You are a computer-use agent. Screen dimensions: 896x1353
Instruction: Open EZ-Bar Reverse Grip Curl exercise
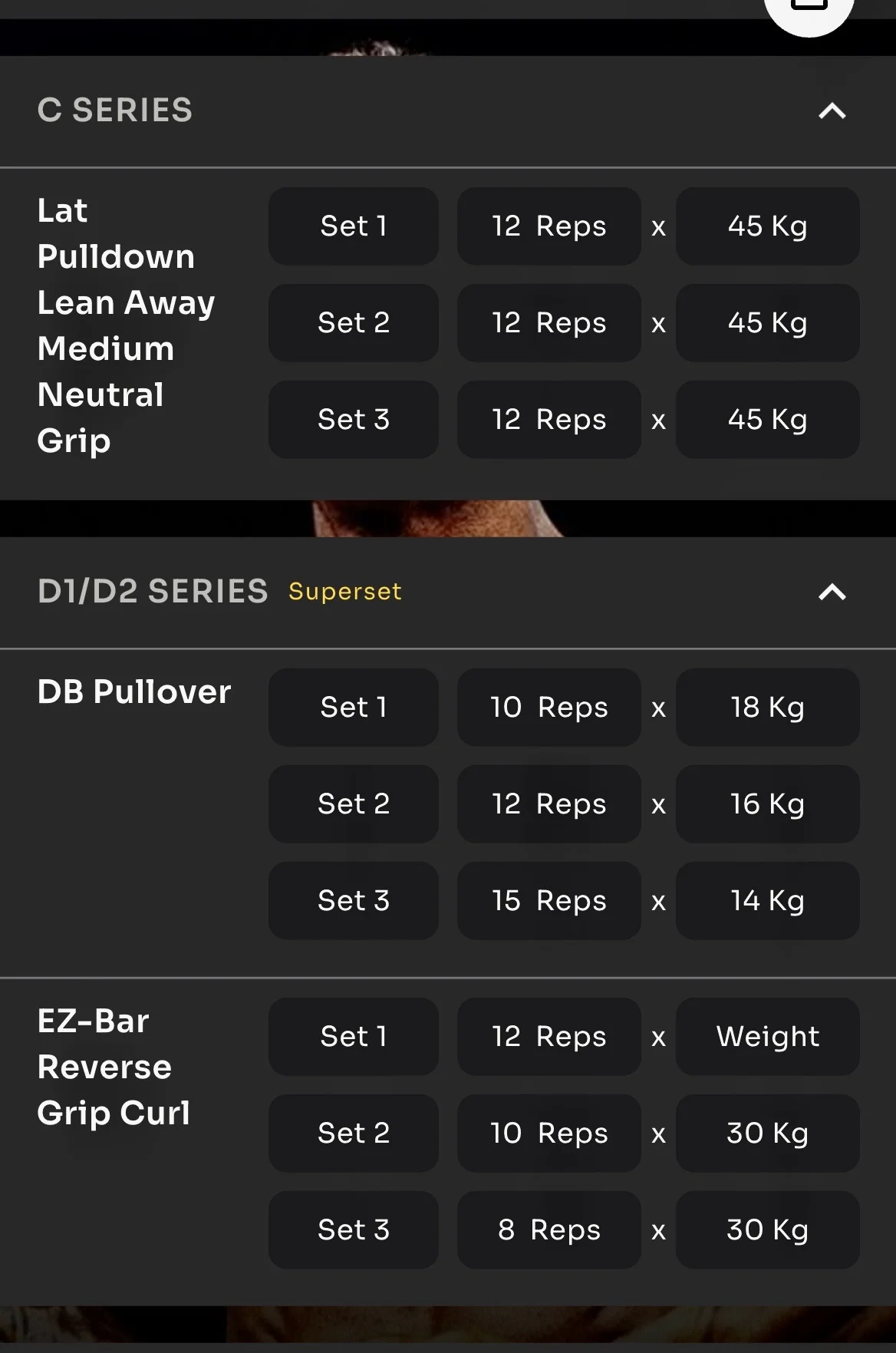114,1067
